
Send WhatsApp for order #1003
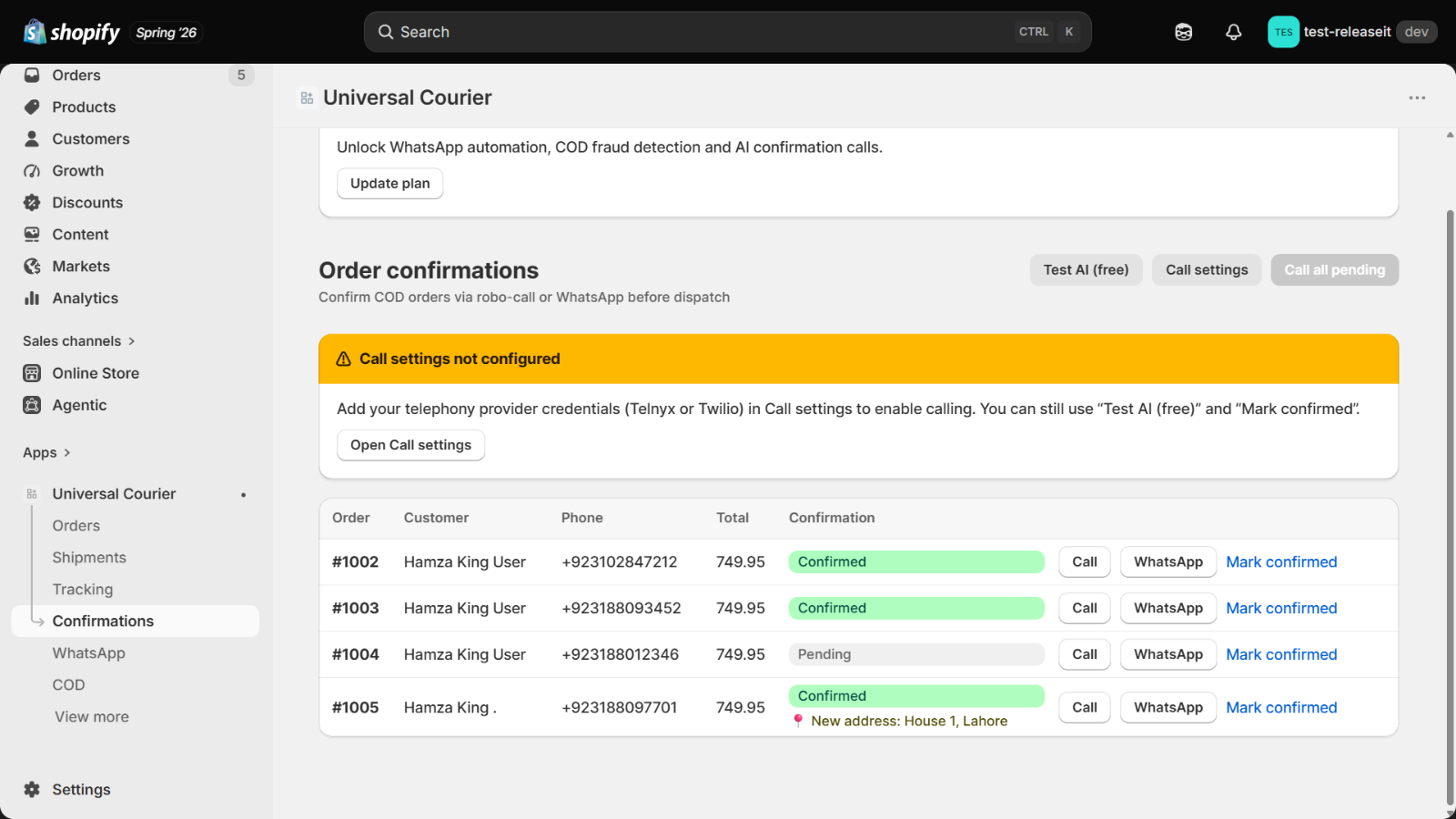click(1168, 608)
